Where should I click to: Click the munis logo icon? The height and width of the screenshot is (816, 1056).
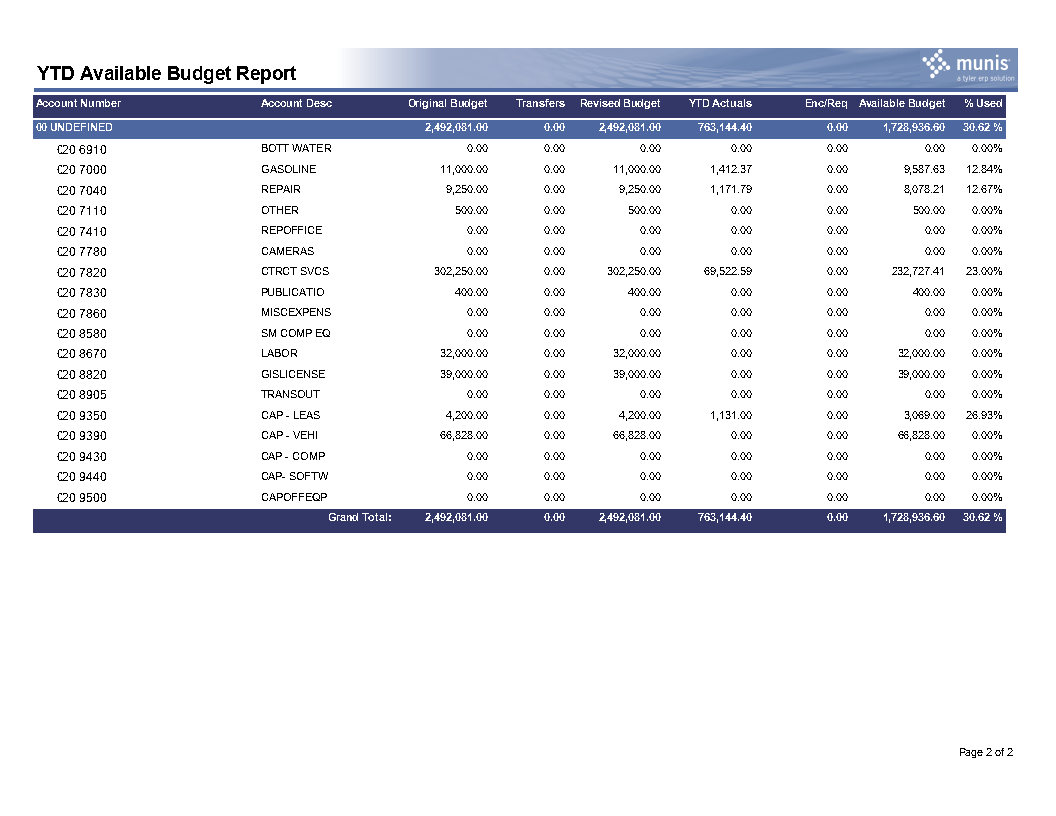click(x=935, y=64)
